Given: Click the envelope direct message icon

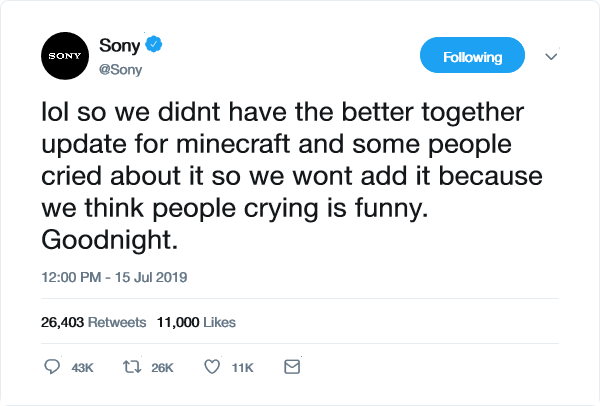Looking at the screenshot, I should (292, 367).
